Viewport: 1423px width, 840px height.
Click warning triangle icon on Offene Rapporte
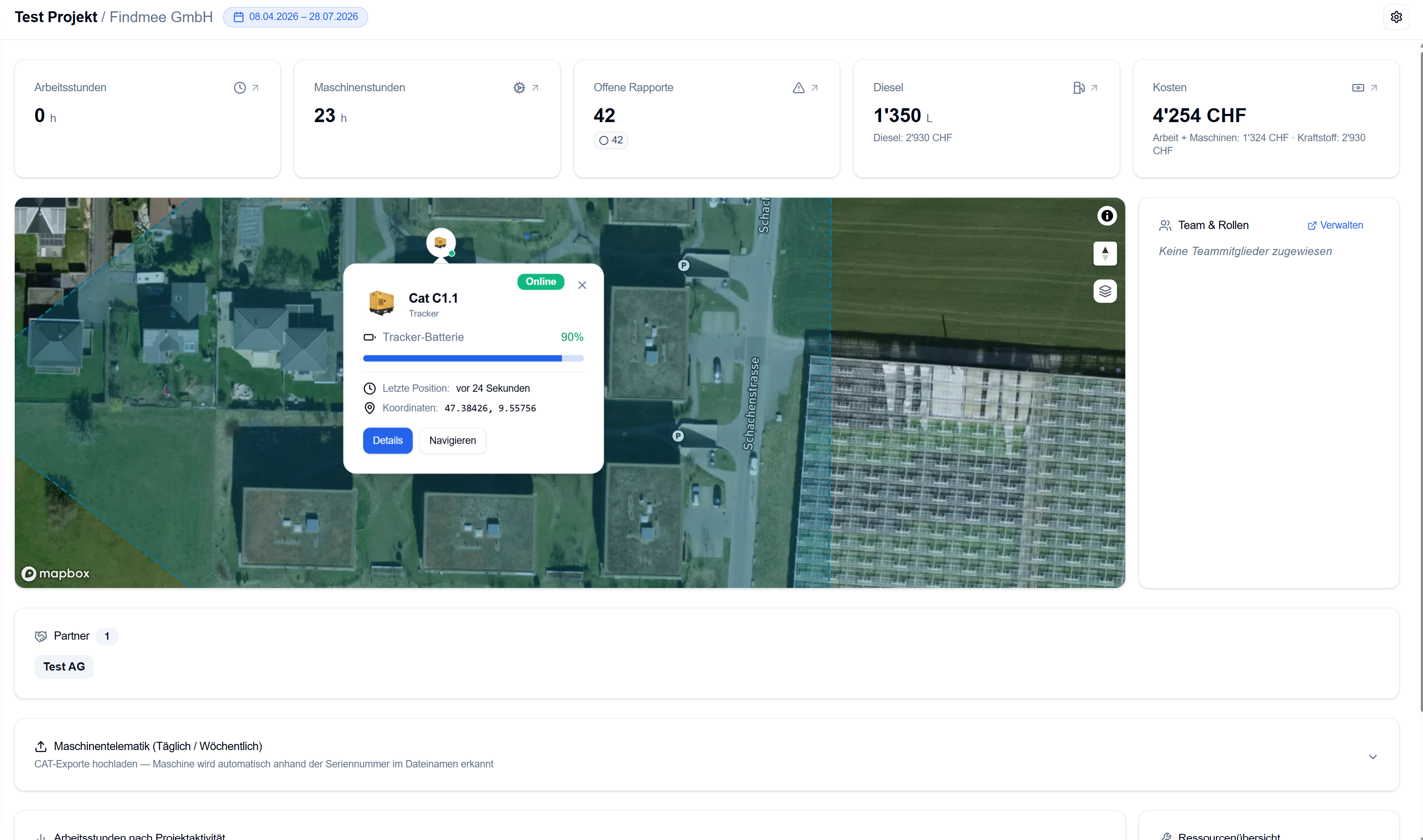[799, 88]
